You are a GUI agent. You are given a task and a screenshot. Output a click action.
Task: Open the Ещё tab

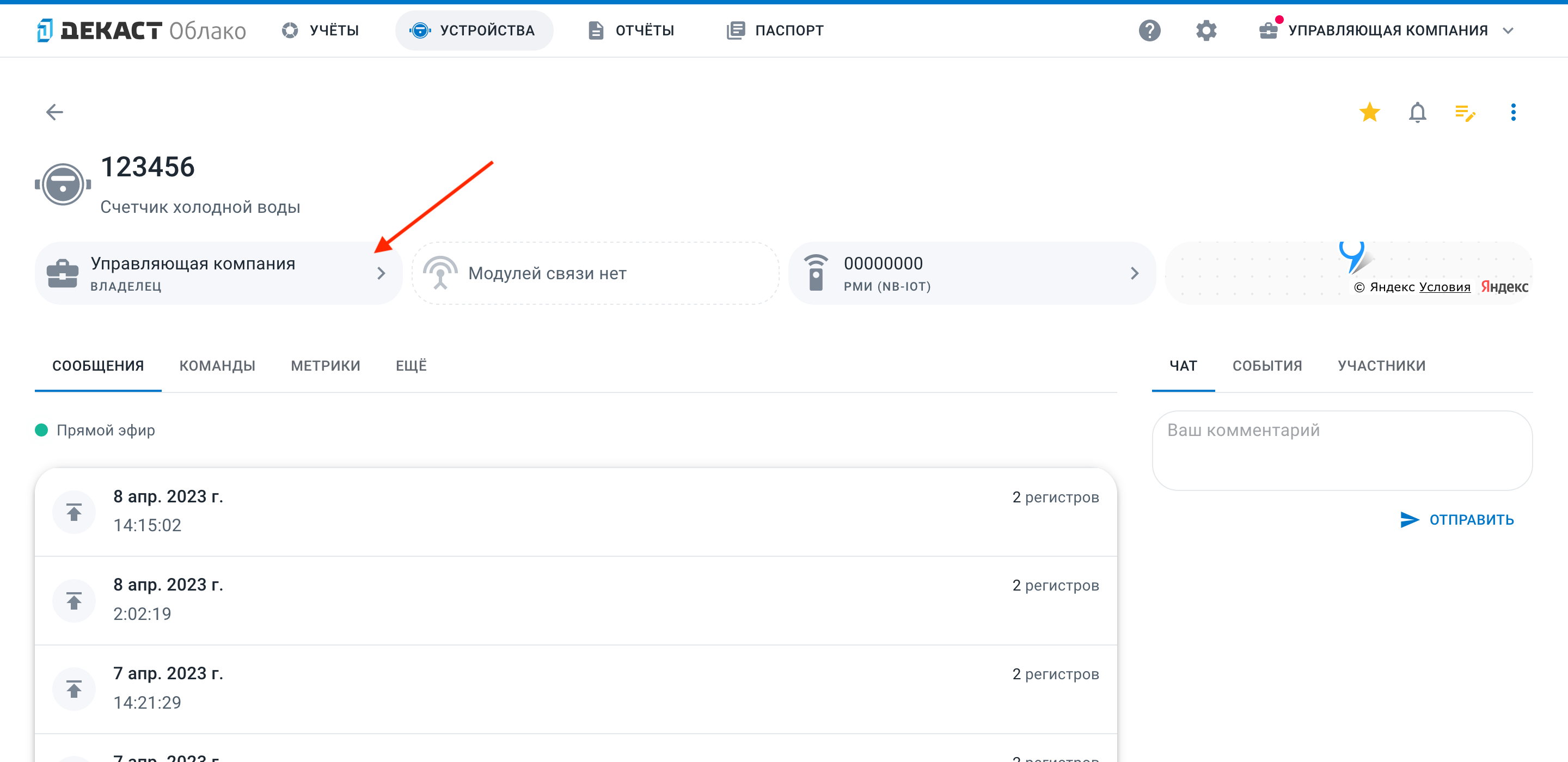(412, 366)
